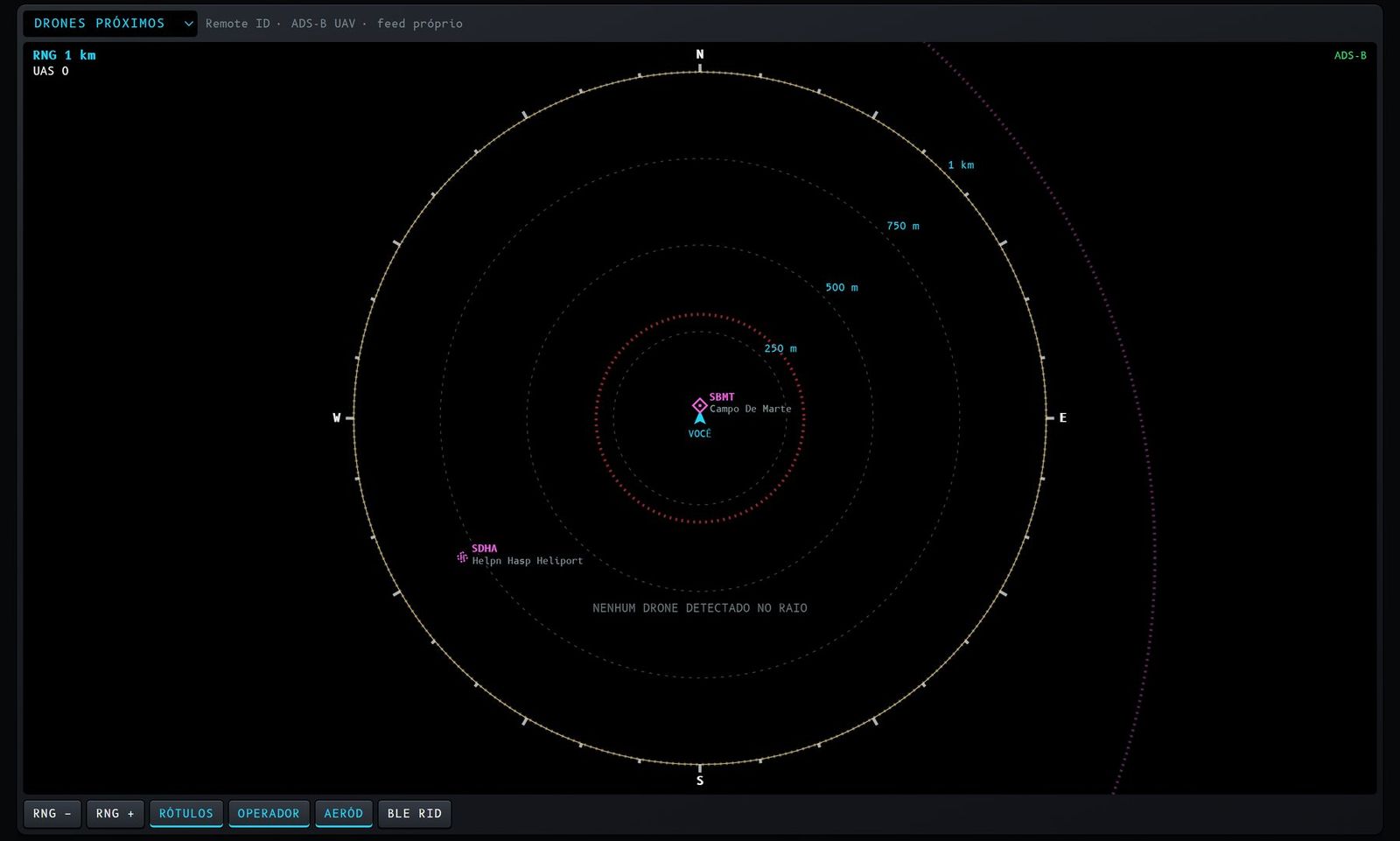This screenshot has height=841, width=1400.
Task: Click the RNG 1 km readout
Action: (x=65, y=55)
